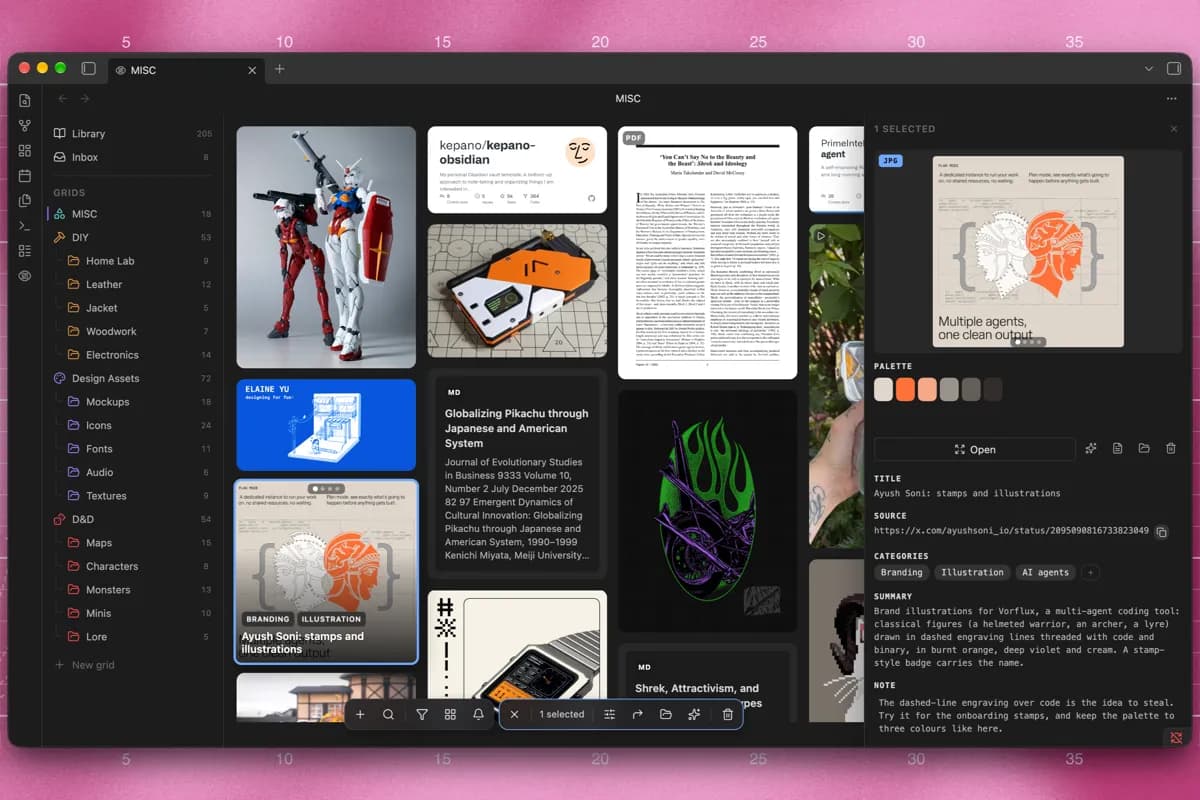Expand the DIY grid in sidebar
The image size is (1200, 800).
coord(133,237)
